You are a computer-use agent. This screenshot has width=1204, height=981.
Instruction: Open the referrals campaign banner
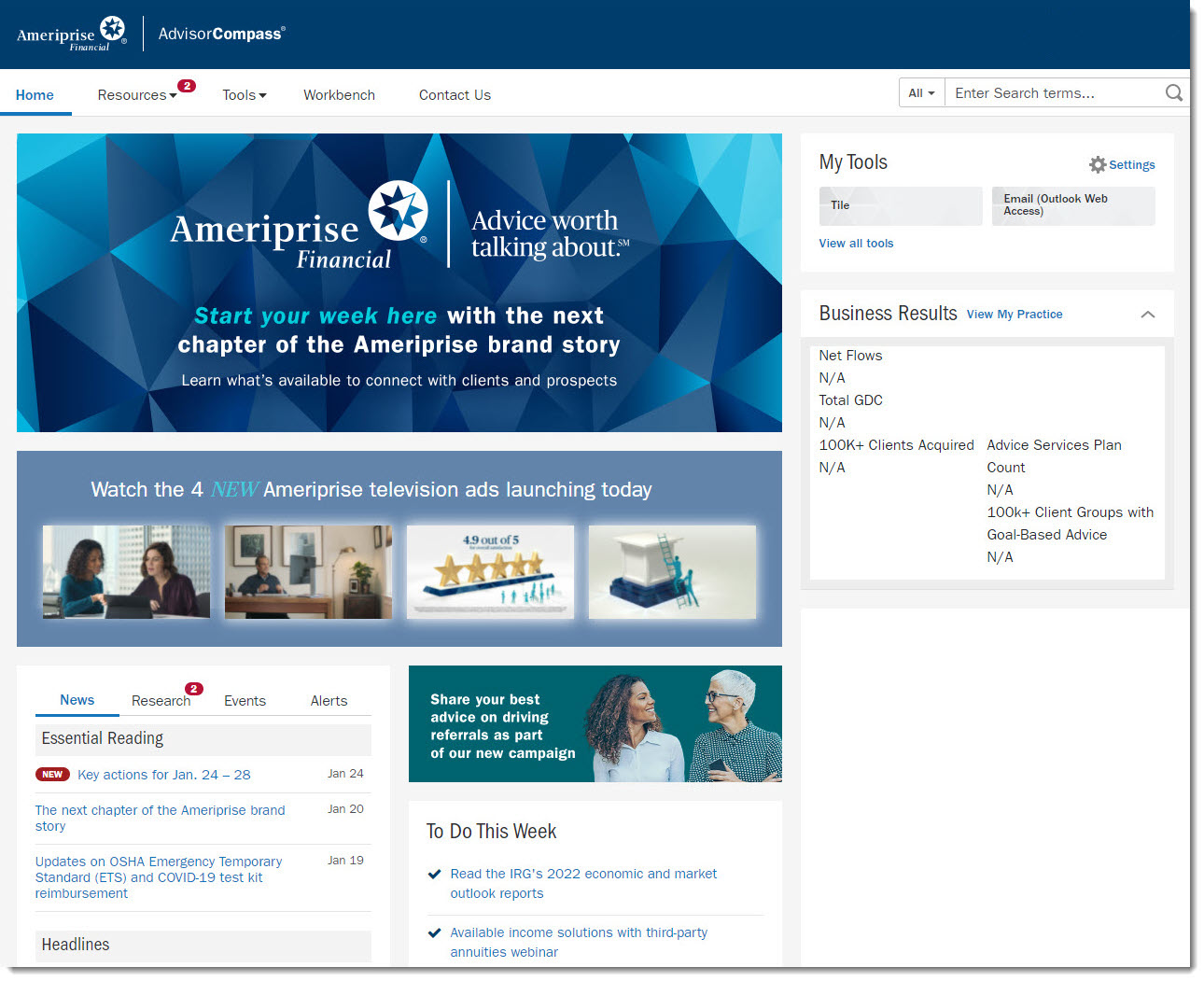595,724
